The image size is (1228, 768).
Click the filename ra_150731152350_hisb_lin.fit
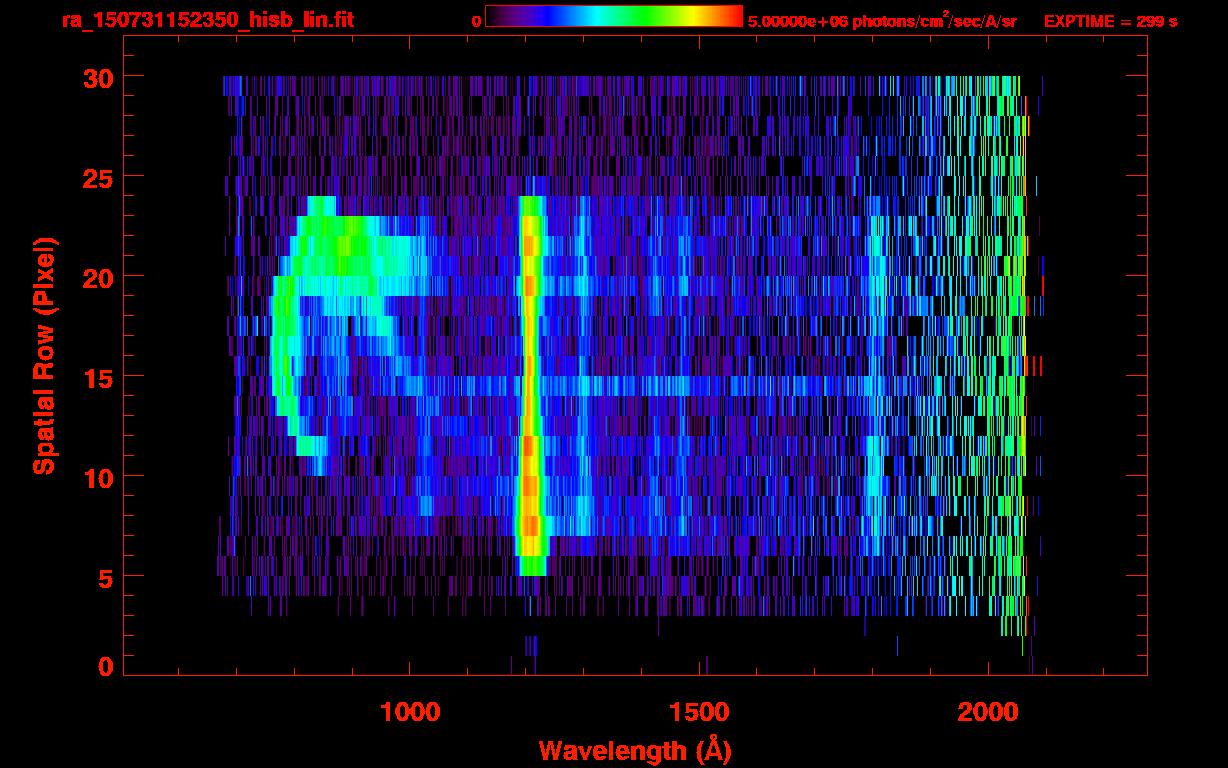click(x=207, y=20)
